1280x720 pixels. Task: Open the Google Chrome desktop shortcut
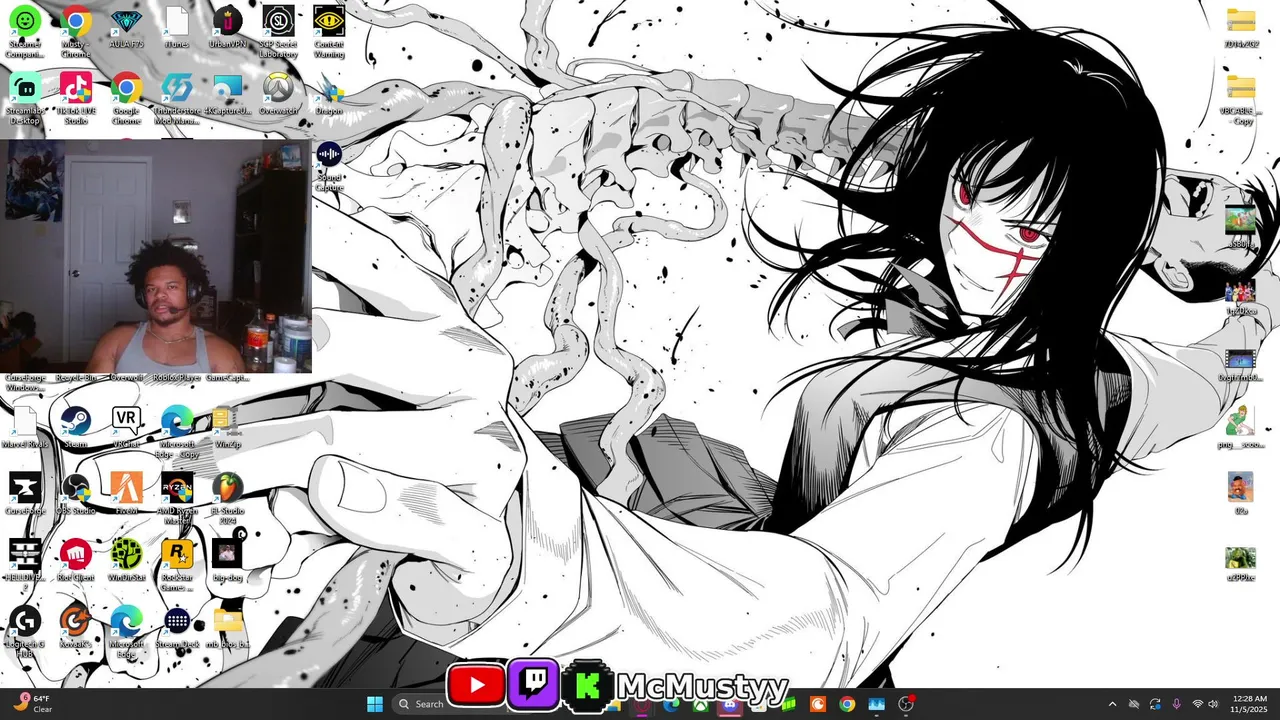tap(126, 98)
